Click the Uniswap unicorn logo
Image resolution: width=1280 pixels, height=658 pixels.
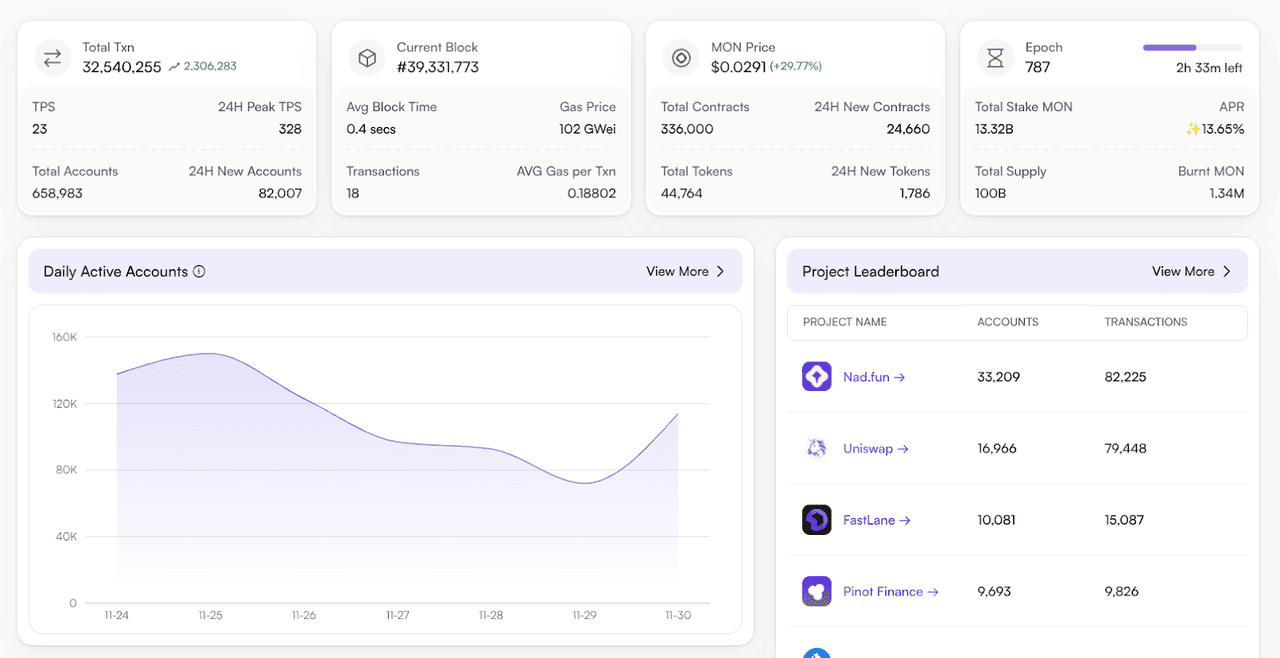pyautogui.click(x=817, y=449)
